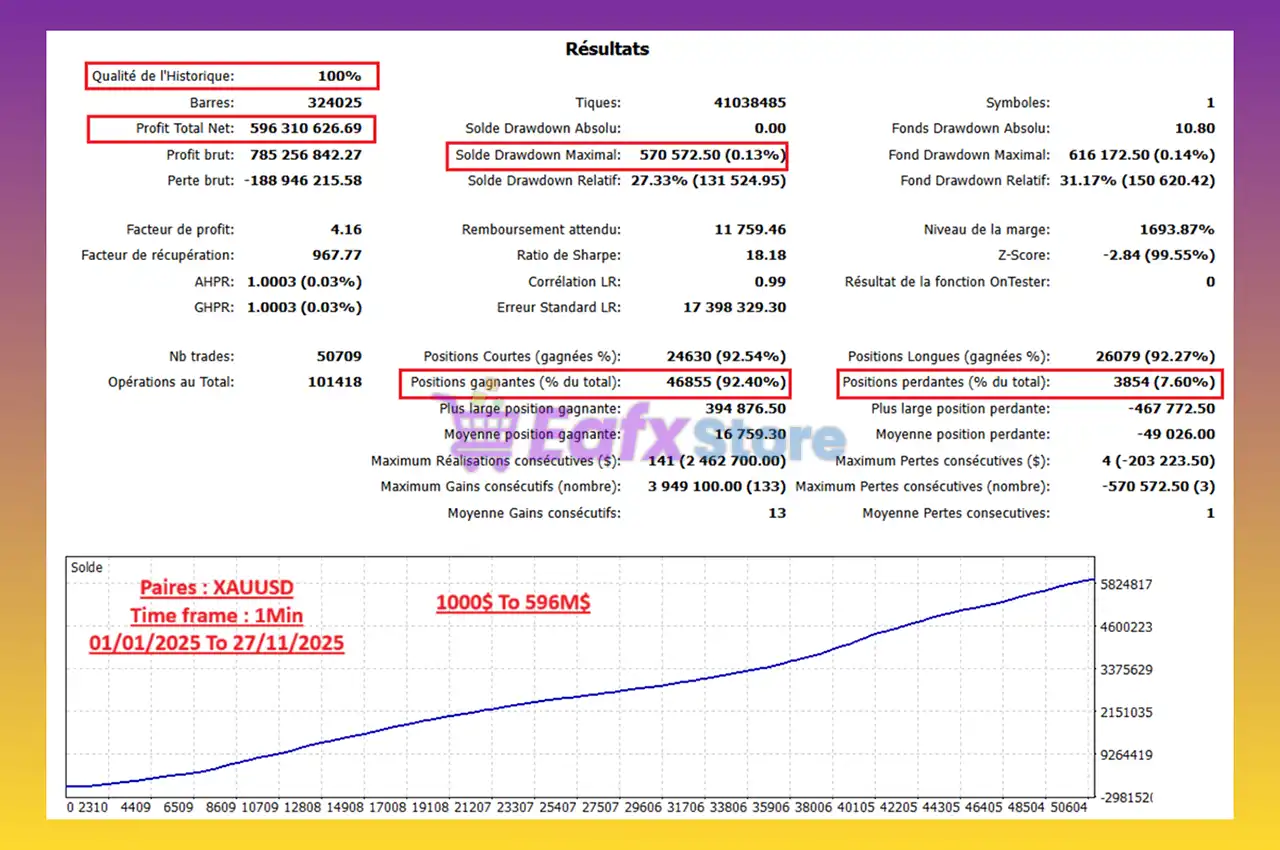The height and width of the screenshot is (850, 1280).
Task: Click the Niveau de la marge value
Action: pos(1178,229)
